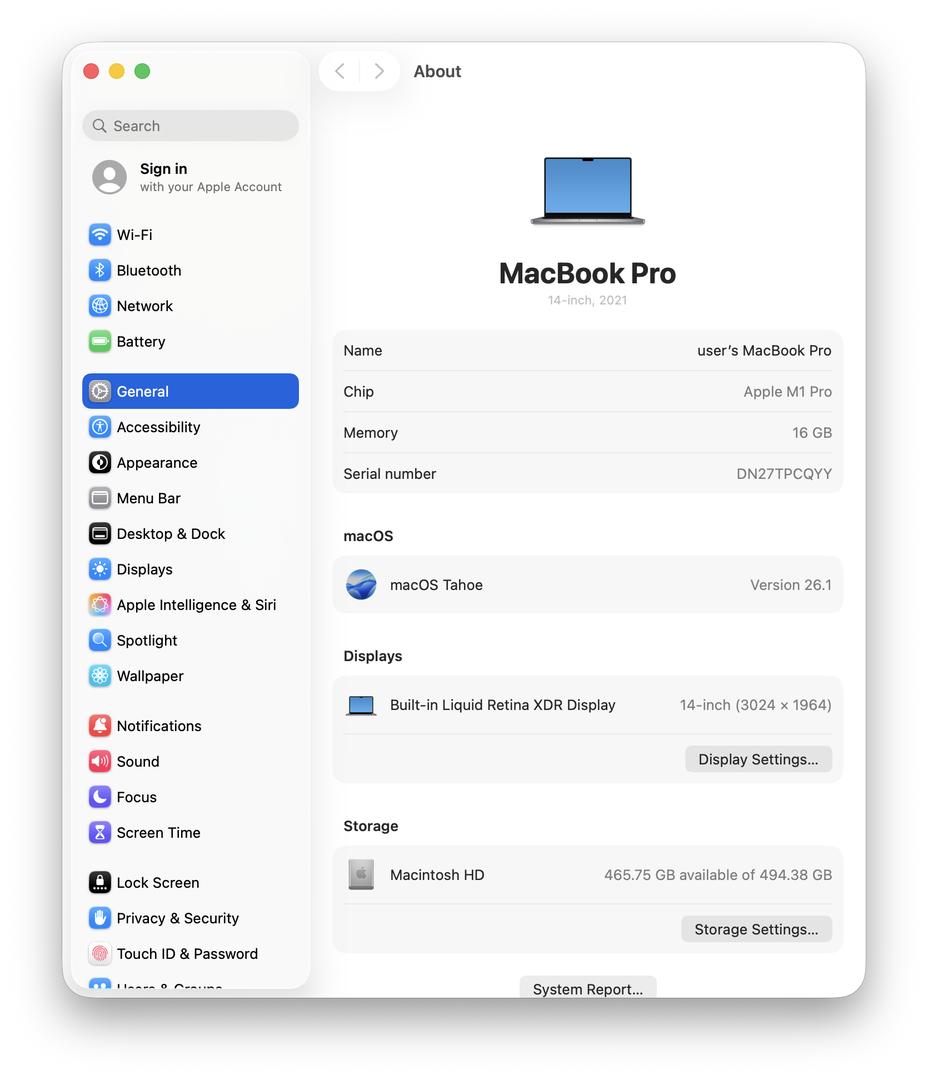The height and width of the screenshot is (1080, 928).
Task: Click the Wi-Fi icon in sidebar
Action: [100, 235]
